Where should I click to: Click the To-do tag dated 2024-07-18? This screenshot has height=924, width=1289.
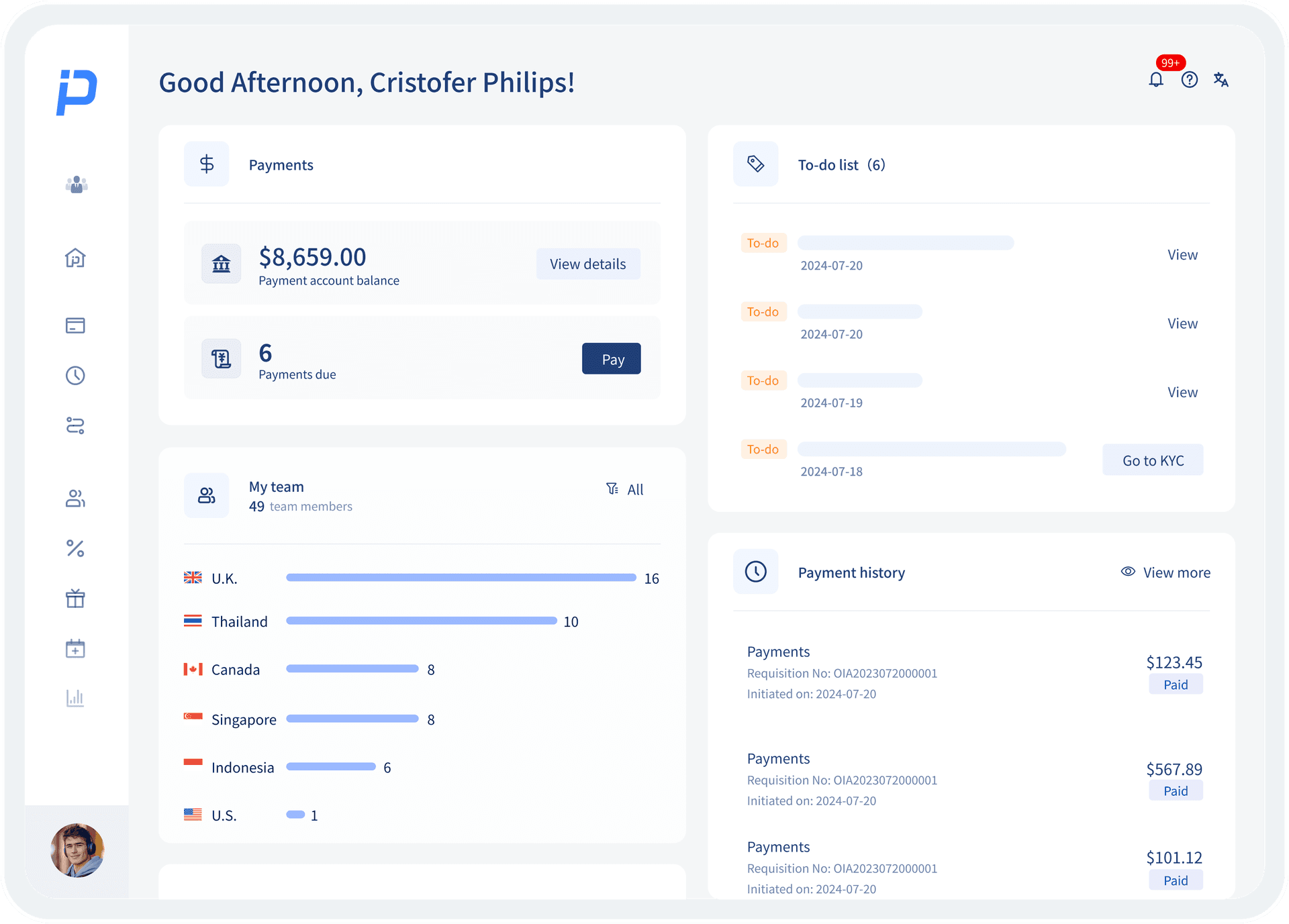click(x=763, y=449)
